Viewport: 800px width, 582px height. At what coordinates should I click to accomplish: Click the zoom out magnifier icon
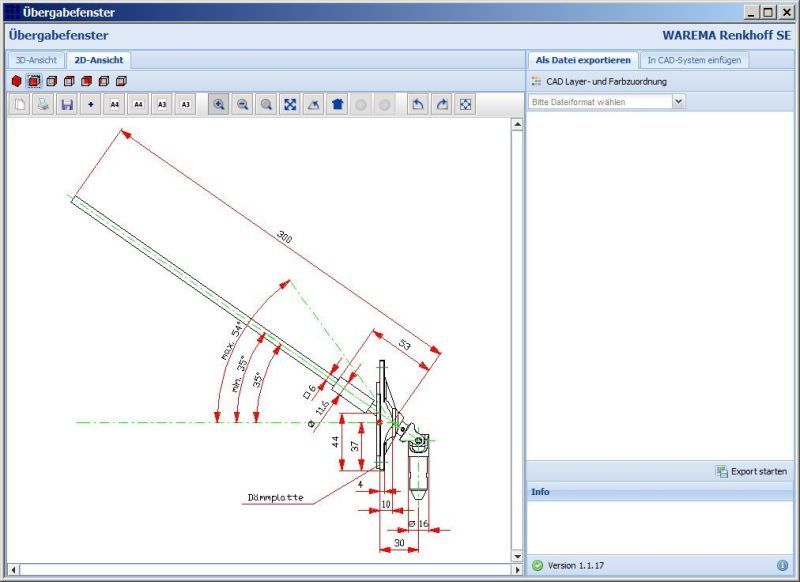pos(242,104)
